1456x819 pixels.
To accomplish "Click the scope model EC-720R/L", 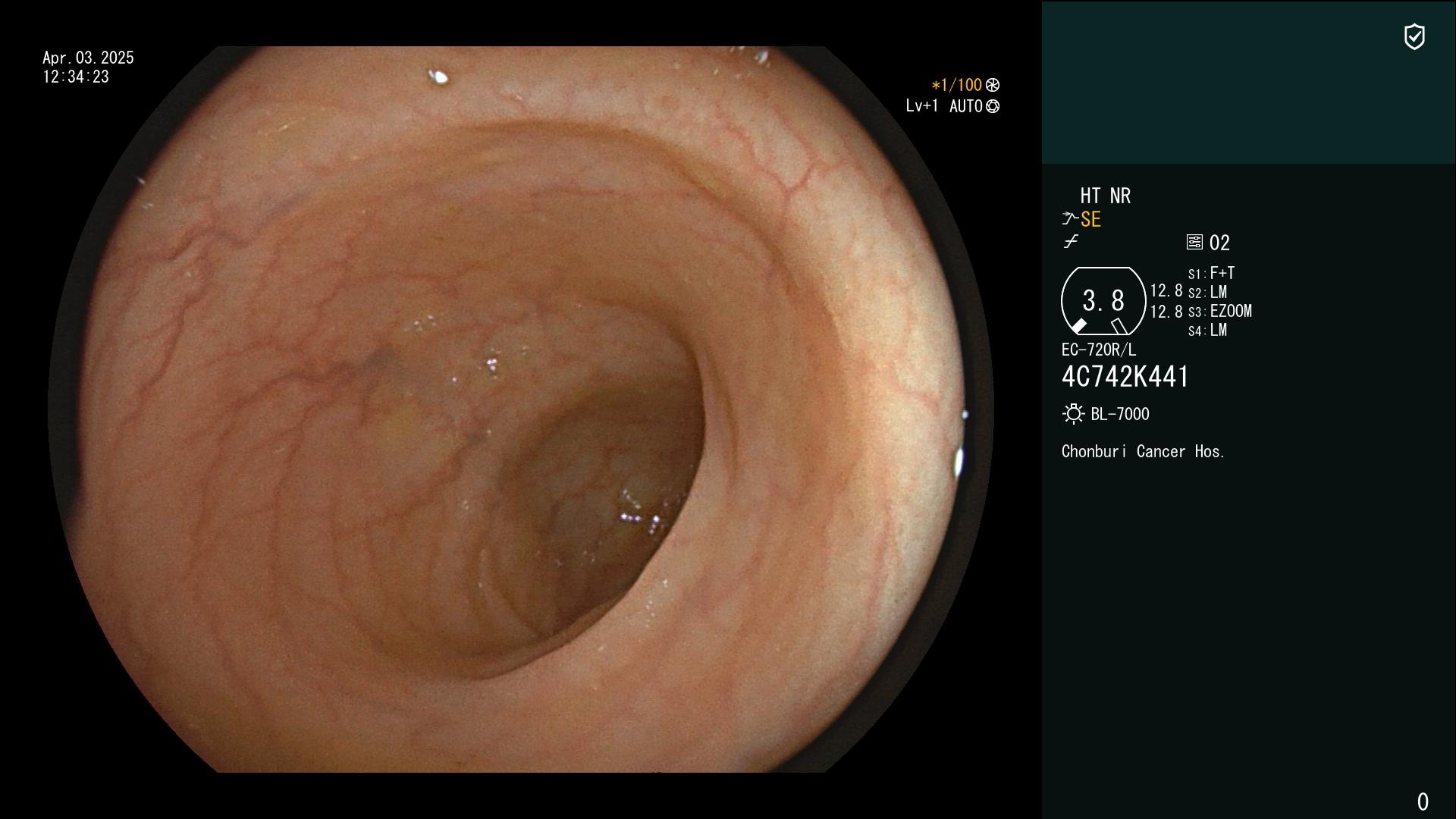I will point(1099,350).
